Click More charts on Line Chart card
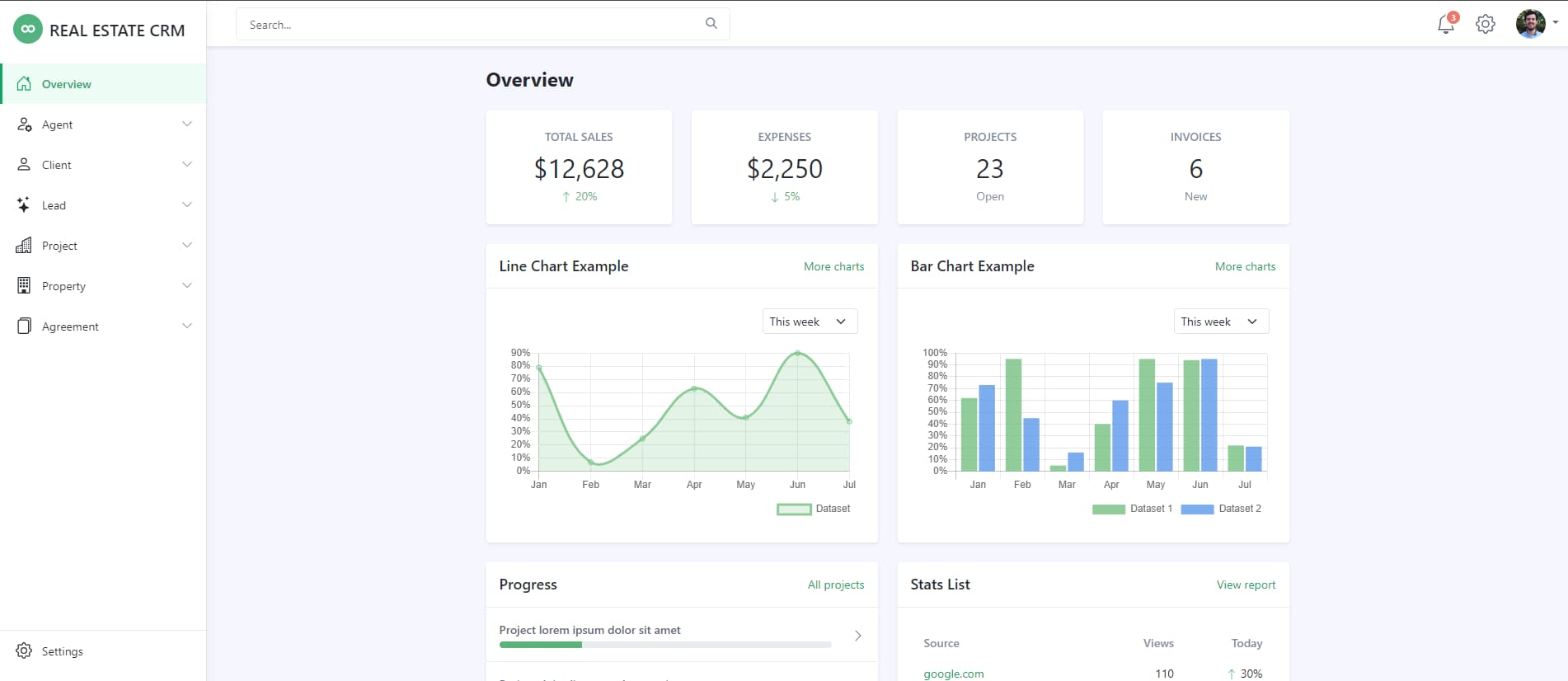Image resolution: width=1568 pixels, height=681 pixels. [x=833, y=266]
